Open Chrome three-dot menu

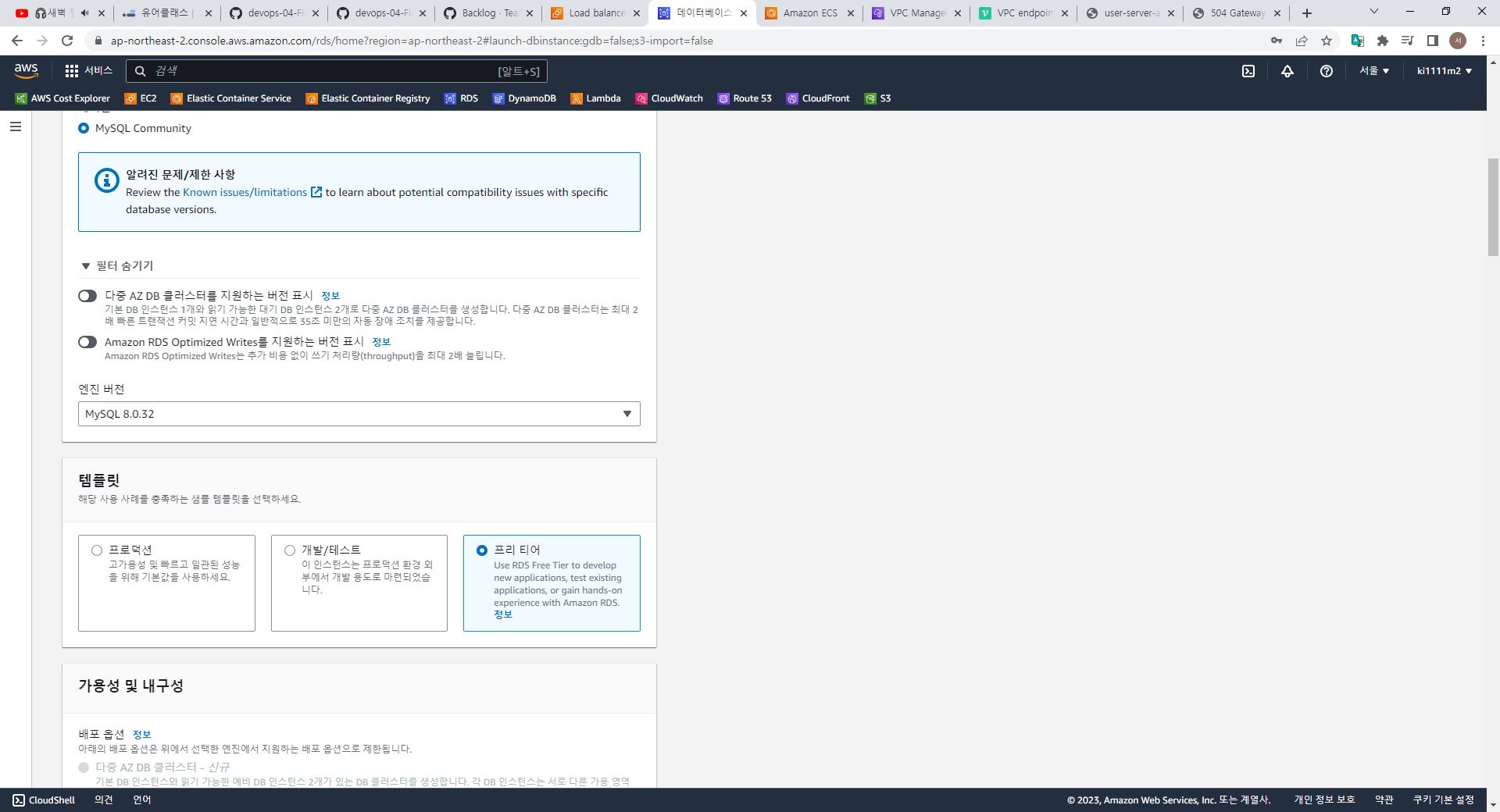coord(1483,41)
